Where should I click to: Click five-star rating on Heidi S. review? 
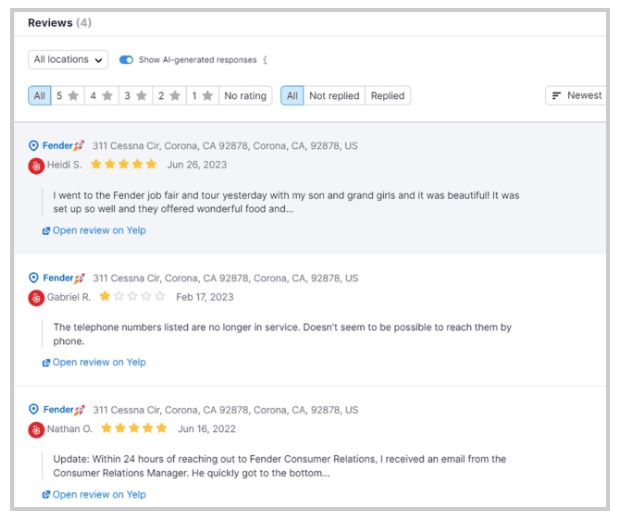click(x=123, y=164)
